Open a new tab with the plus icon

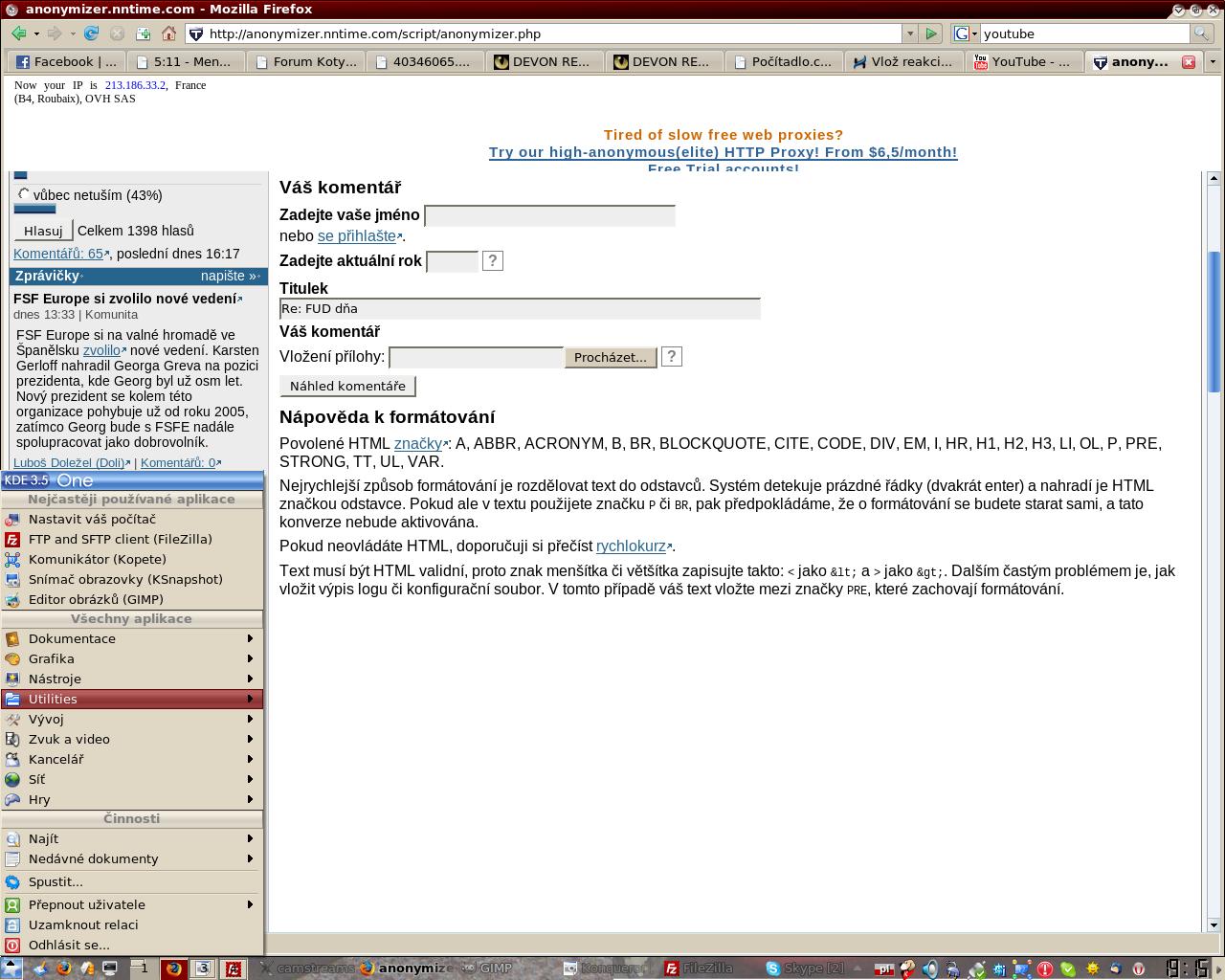(144, 33)
